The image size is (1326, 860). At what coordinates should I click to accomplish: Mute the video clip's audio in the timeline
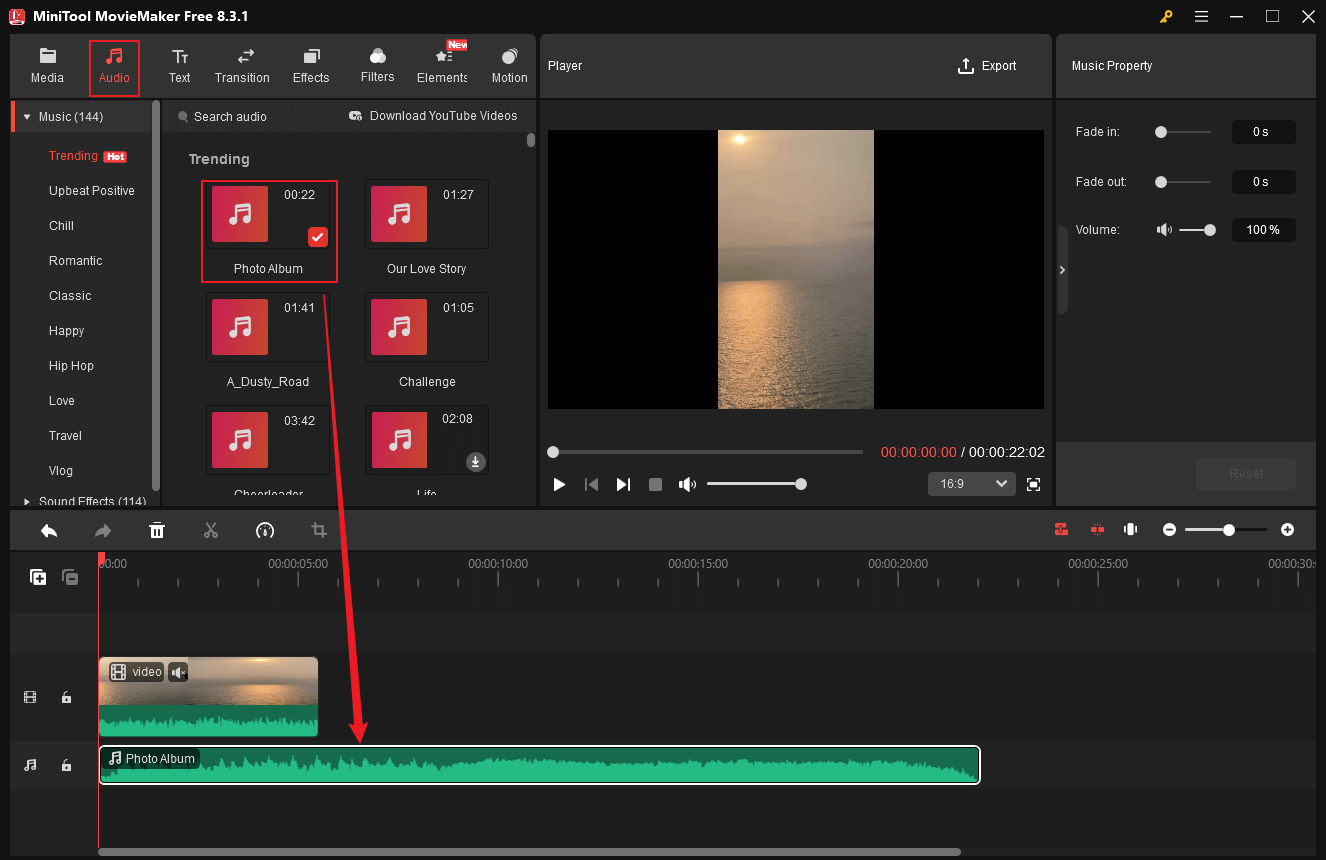pos(178,672)
